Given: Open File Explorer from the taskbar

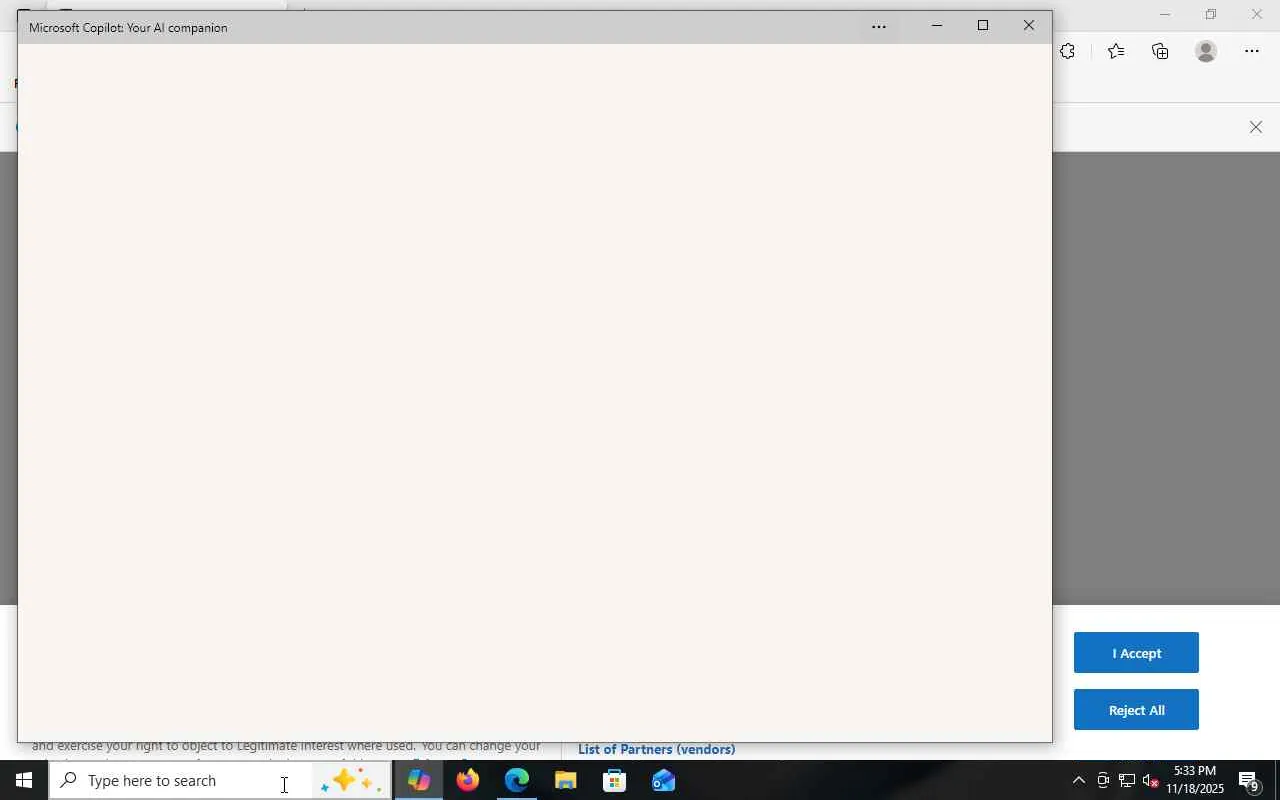Looking at the screenshot, I should [565, 780].
